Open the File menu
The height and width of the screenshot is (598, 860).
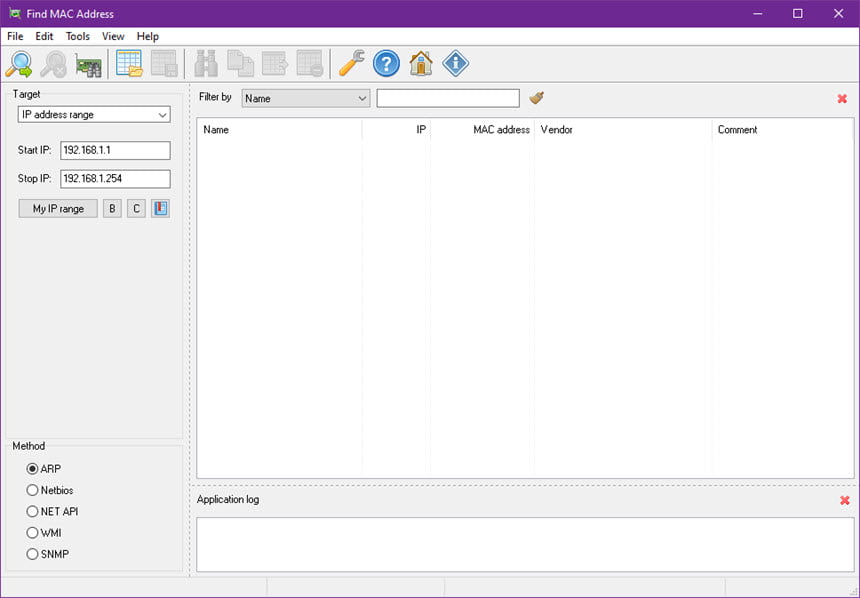point(15,36)
